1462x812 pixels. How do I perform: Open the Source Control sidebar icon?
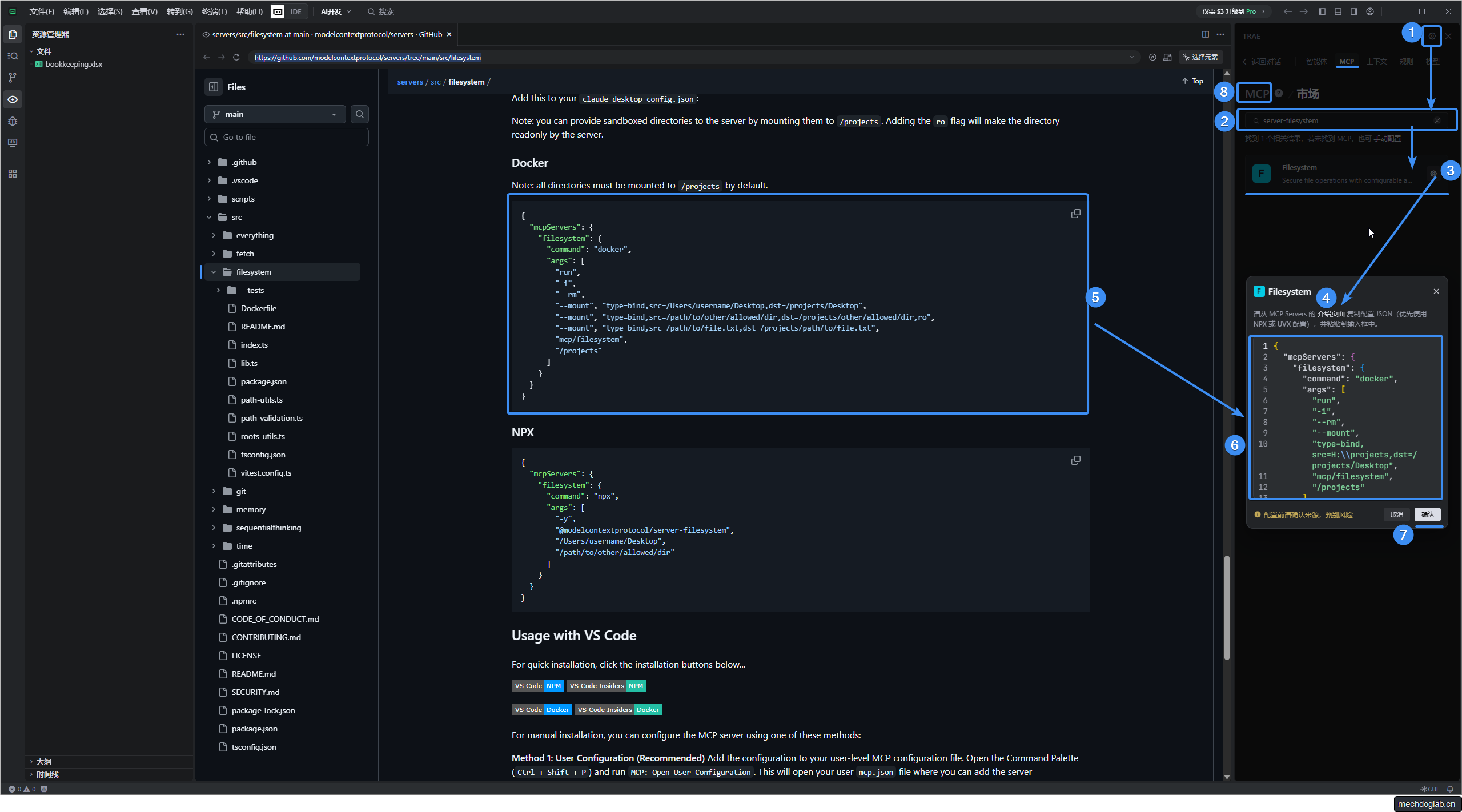[13, 78]
